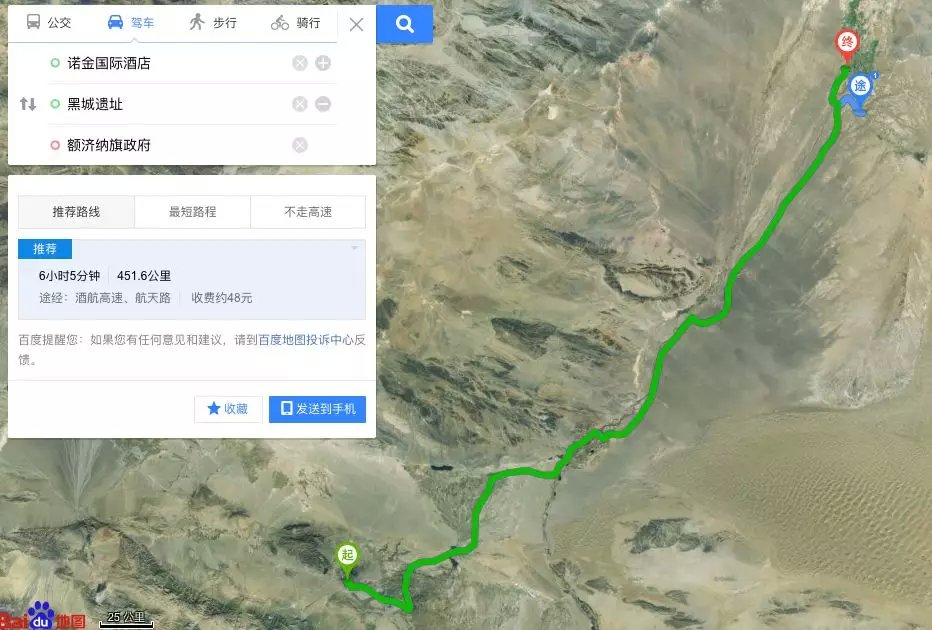Add a waypoint with the plus icon
The image size is (932, 630).
pos(323,63)
